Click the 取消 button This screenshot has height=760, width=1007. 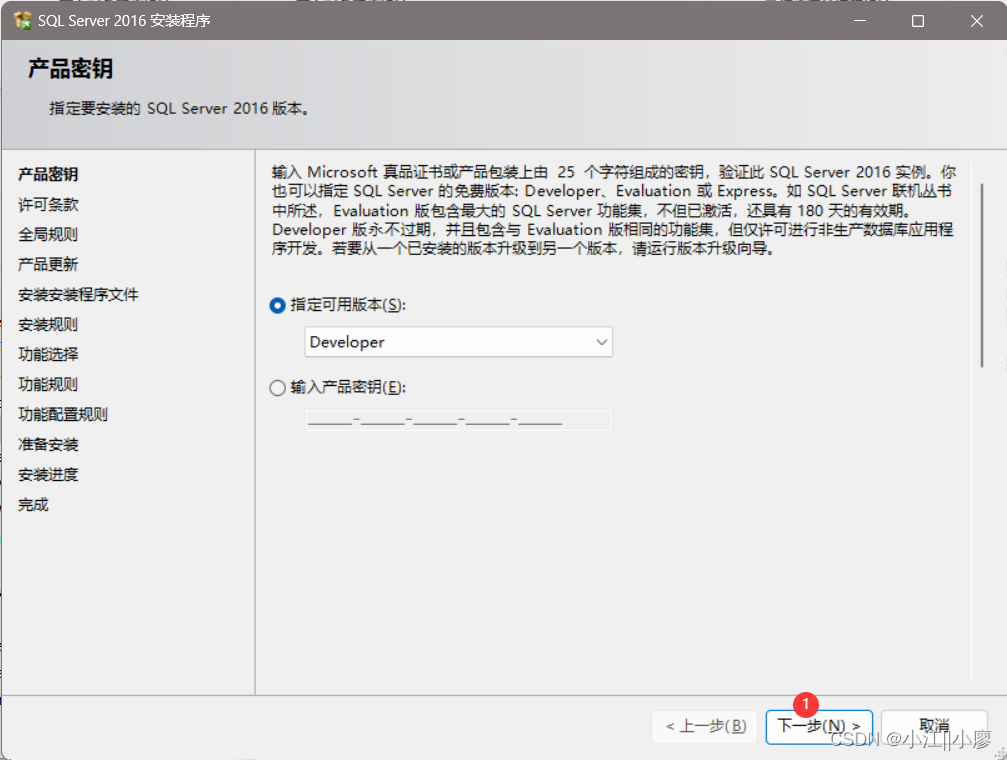[x=933, y=727]
